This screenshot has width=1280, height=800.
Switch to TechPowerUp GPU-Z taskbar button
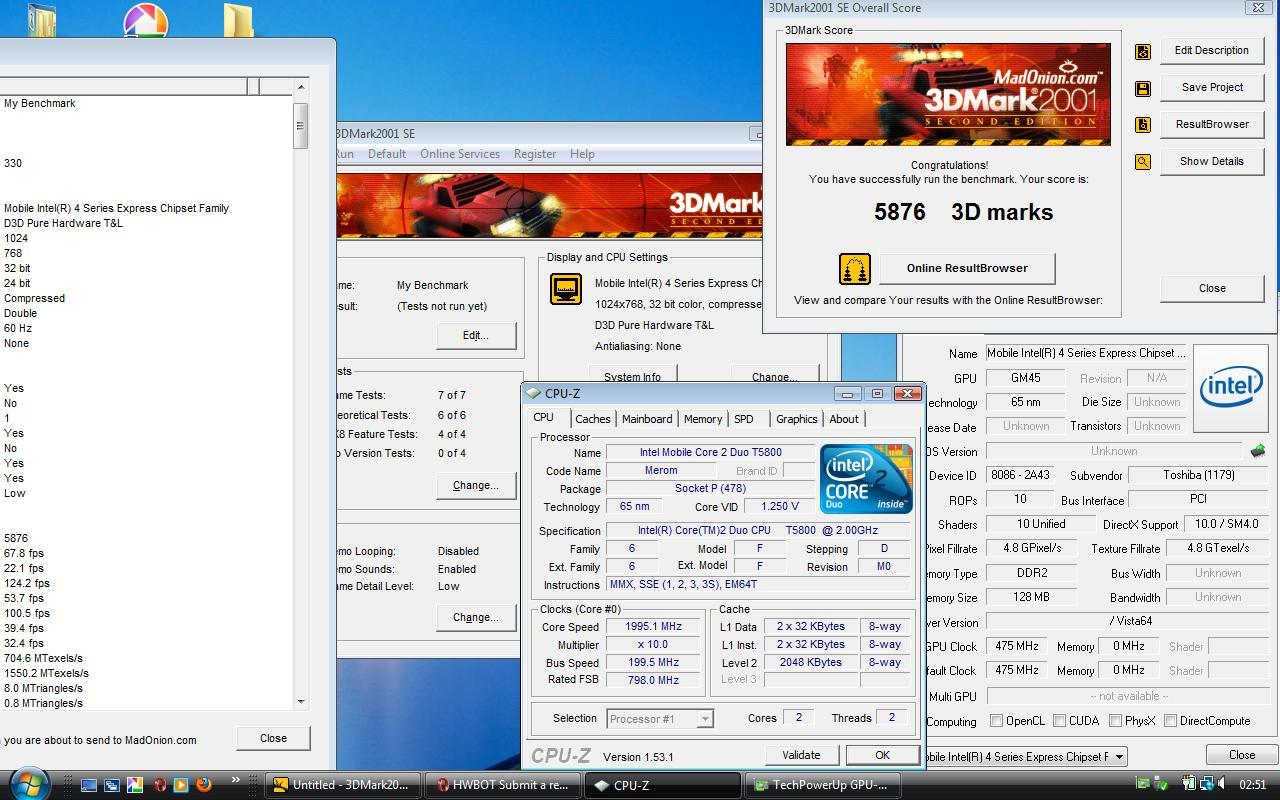pos(821,785)
